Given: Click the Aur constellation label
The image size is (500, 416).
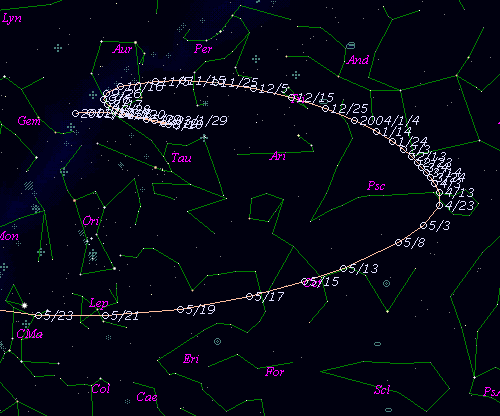Looking at the screenshot, I should [123, 49].
